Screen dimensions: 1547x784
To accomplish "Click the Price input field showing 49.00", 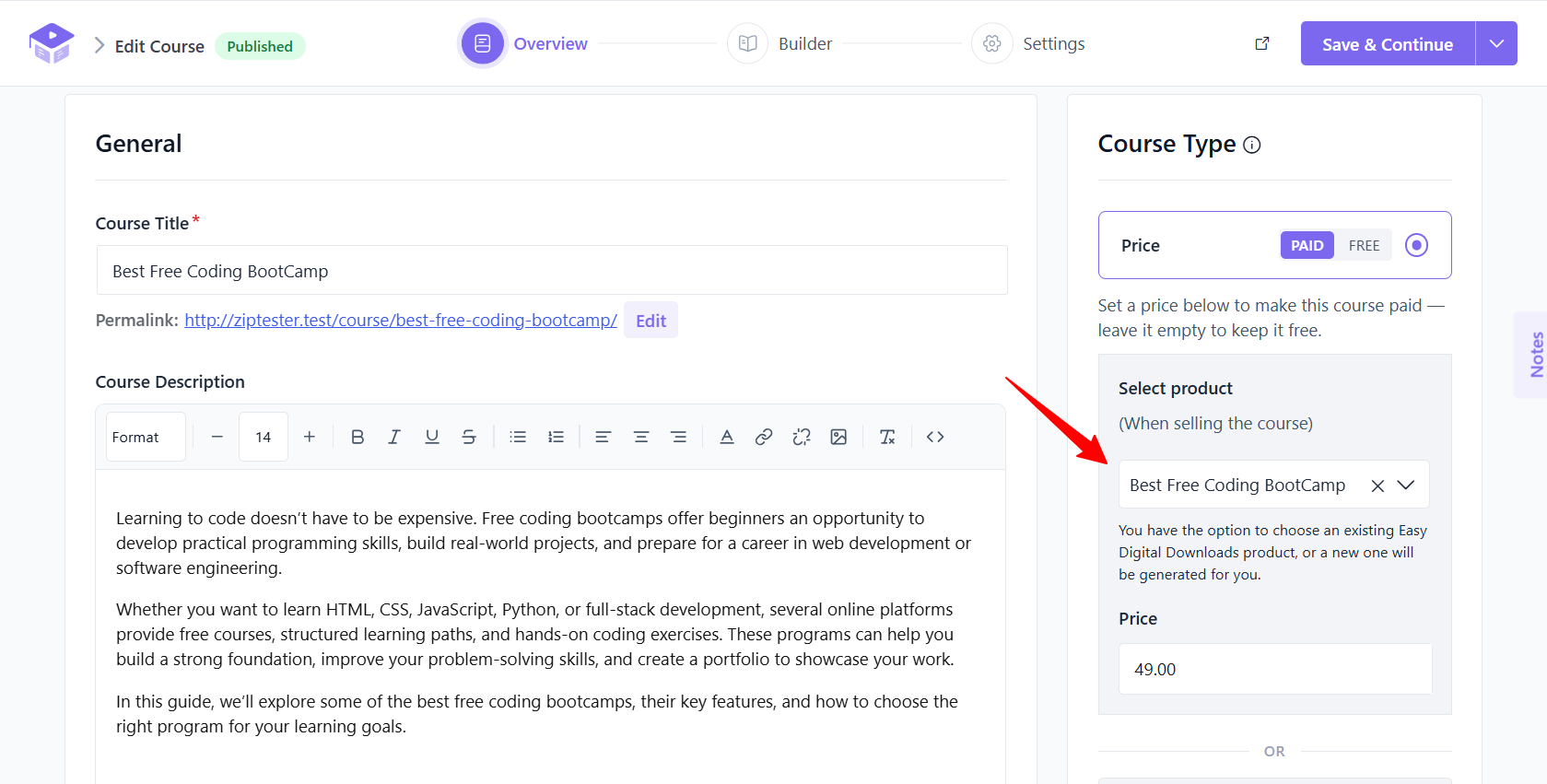I will (x=1275, y=669).
